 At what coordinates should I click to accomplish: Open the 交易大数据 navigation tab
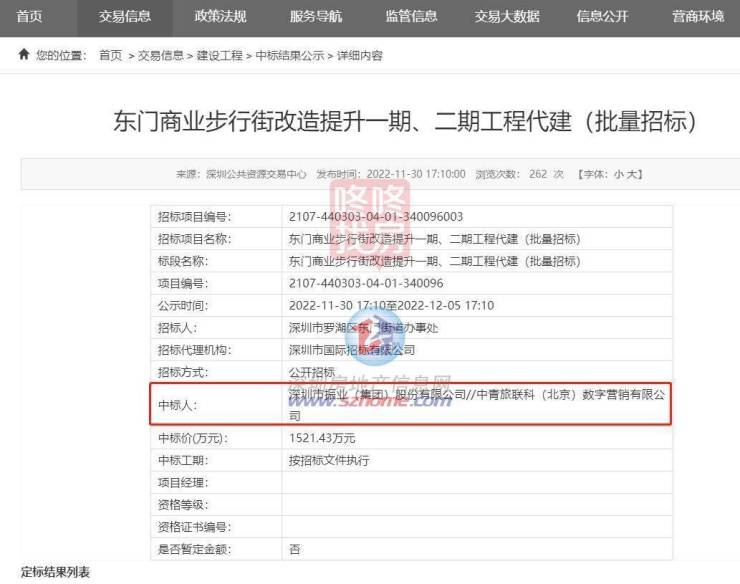[x=507, y=17]
